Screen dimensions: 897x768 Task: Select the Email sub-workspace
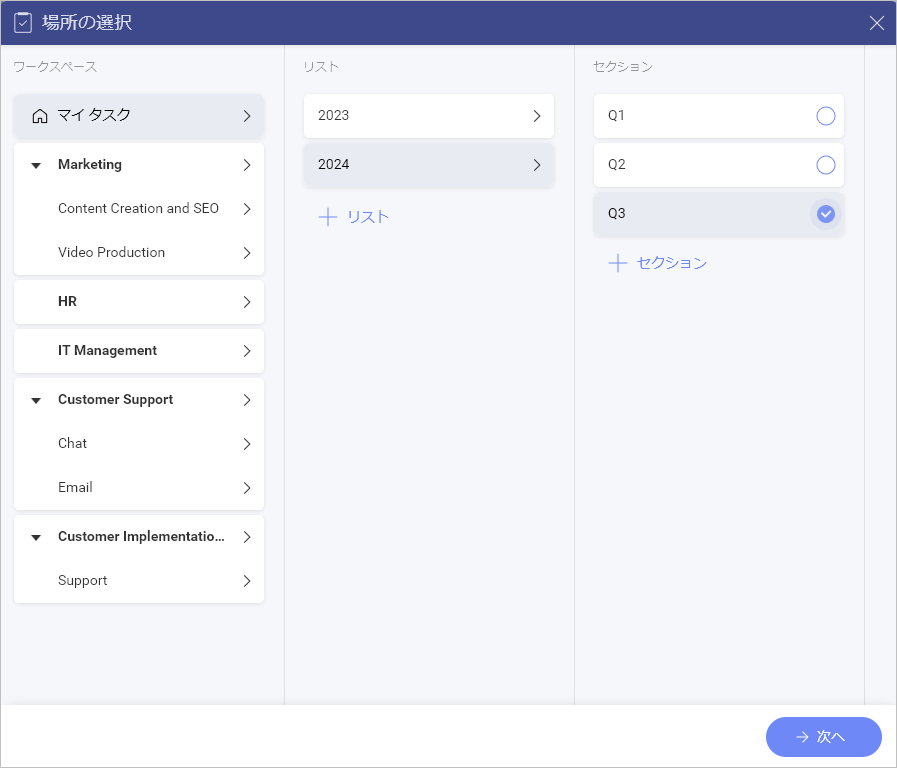(139, 488)
